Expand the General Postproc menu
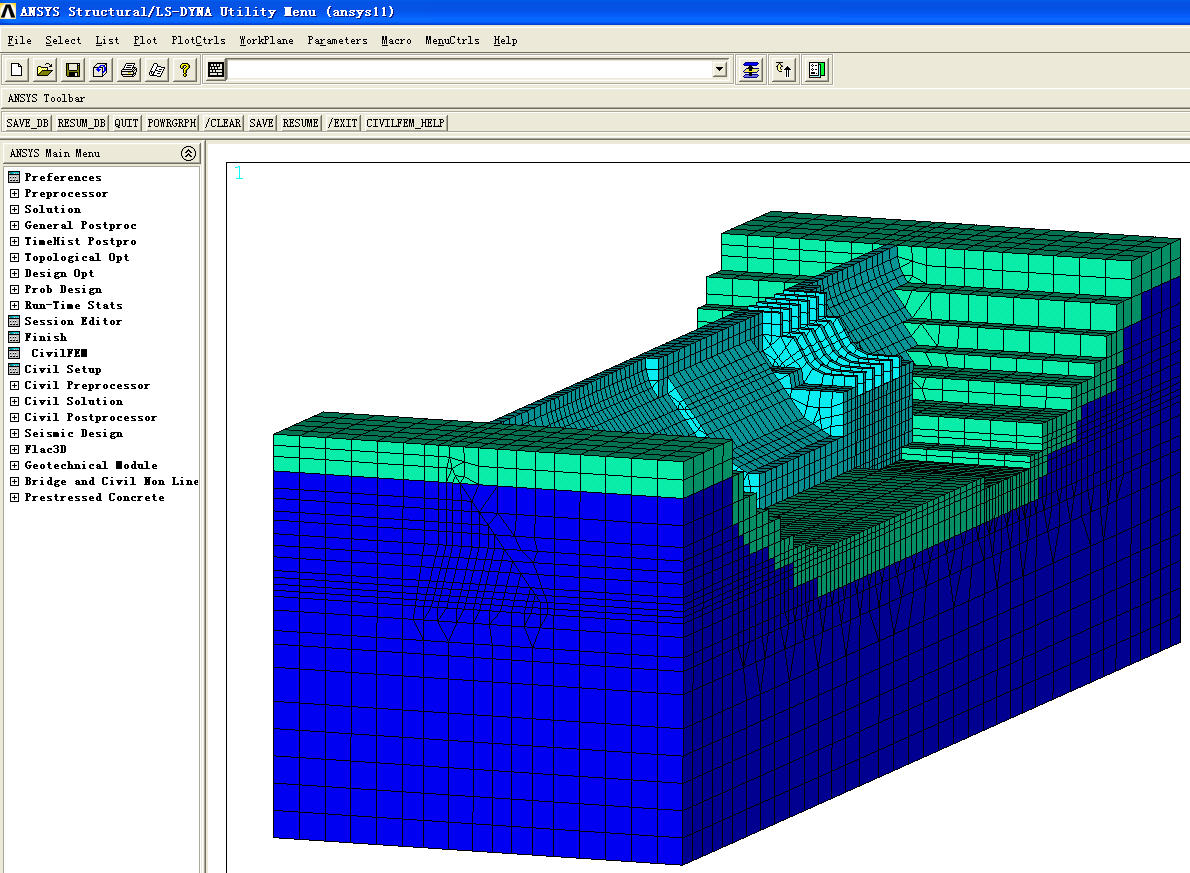Image resolution: width=1190 pixels, height=873 pixels. pos(14,225)
